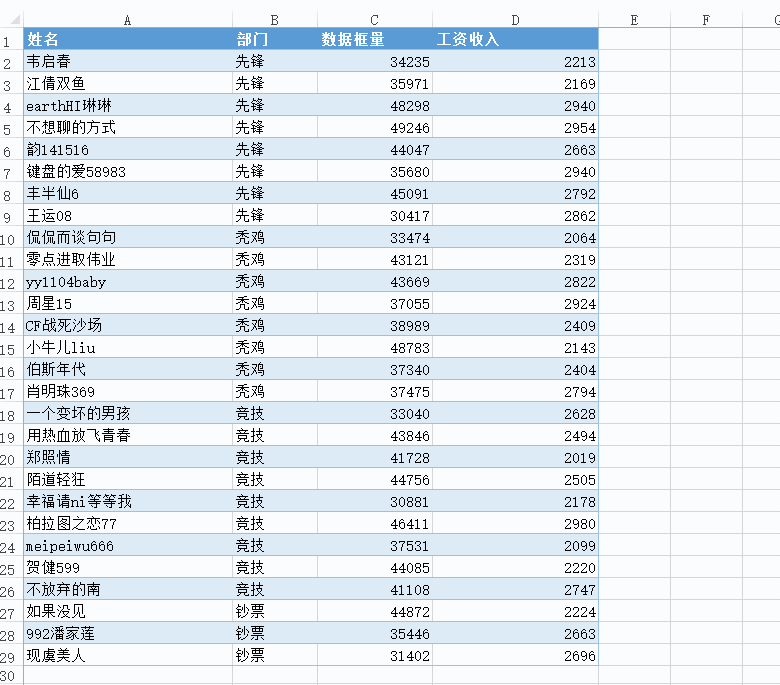Viewport: 780px width, 685px height.
Task: Select cell containing 幸福请ni等等我
Action: (x=128, y=500)
